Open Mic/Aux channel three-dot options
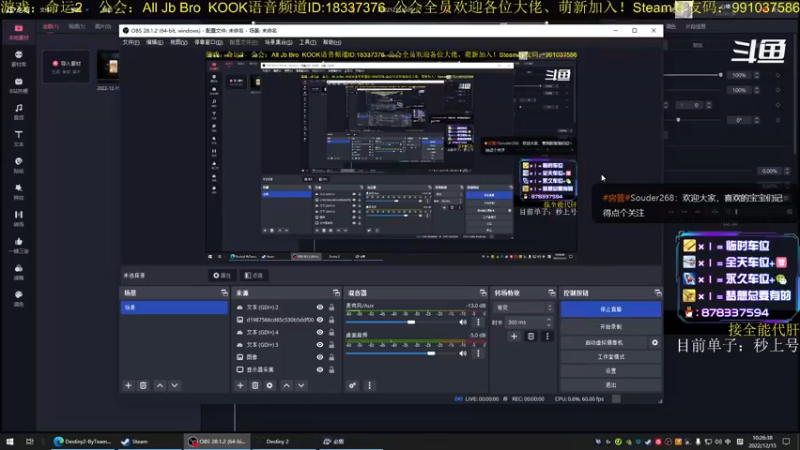 478,322
